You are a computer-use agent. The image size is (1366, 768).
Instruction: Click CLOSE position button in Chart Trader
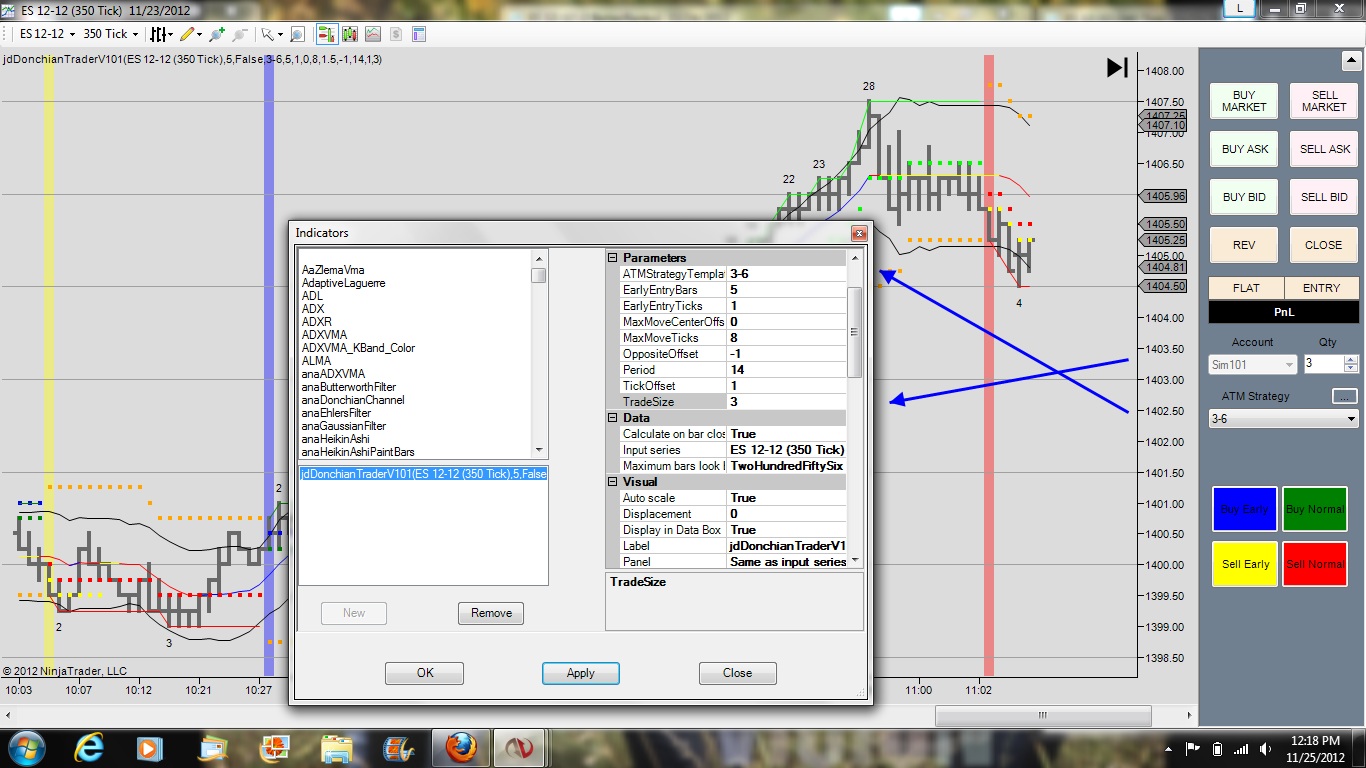[1324, 245]
